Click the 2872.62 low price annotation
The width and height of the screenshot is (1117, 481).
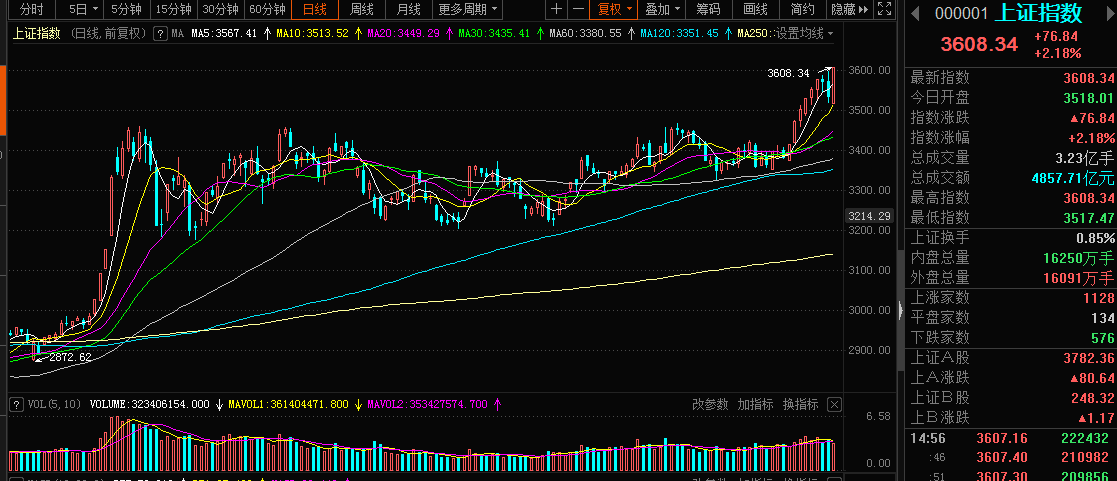coord(70,357)
